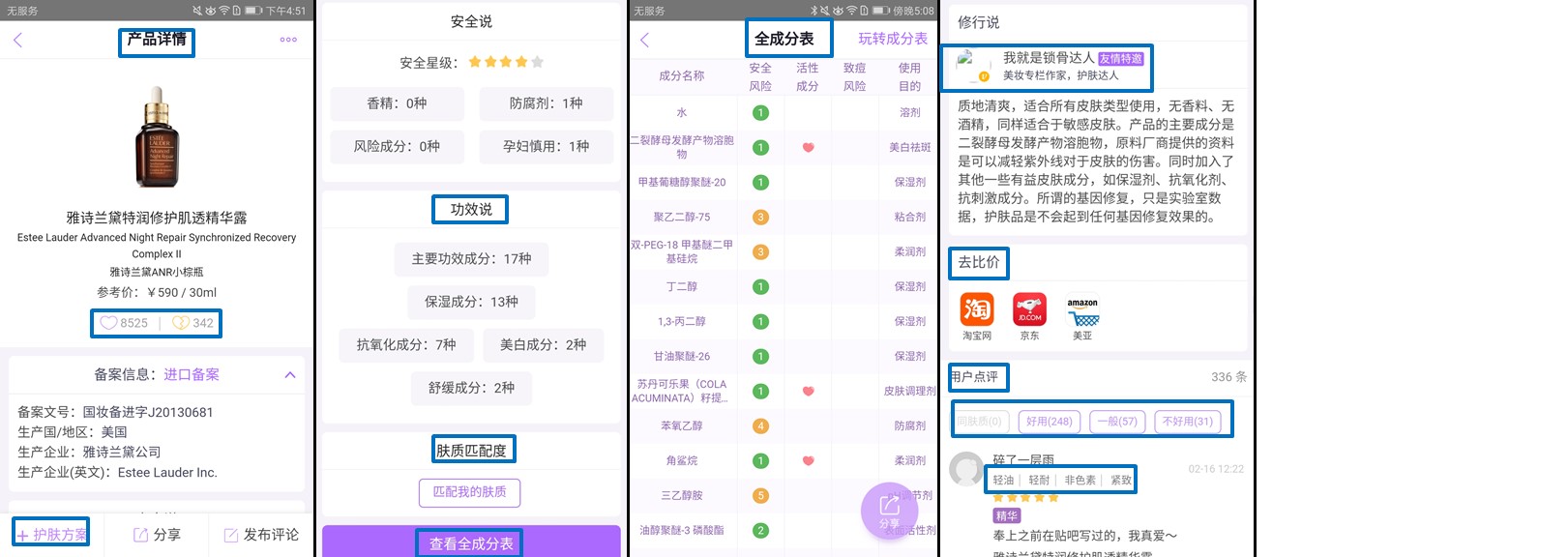The image size is (1568, 557).
Task: Tap the active-ingredient heart for 角鲨烷
Action: pos(808,461)
